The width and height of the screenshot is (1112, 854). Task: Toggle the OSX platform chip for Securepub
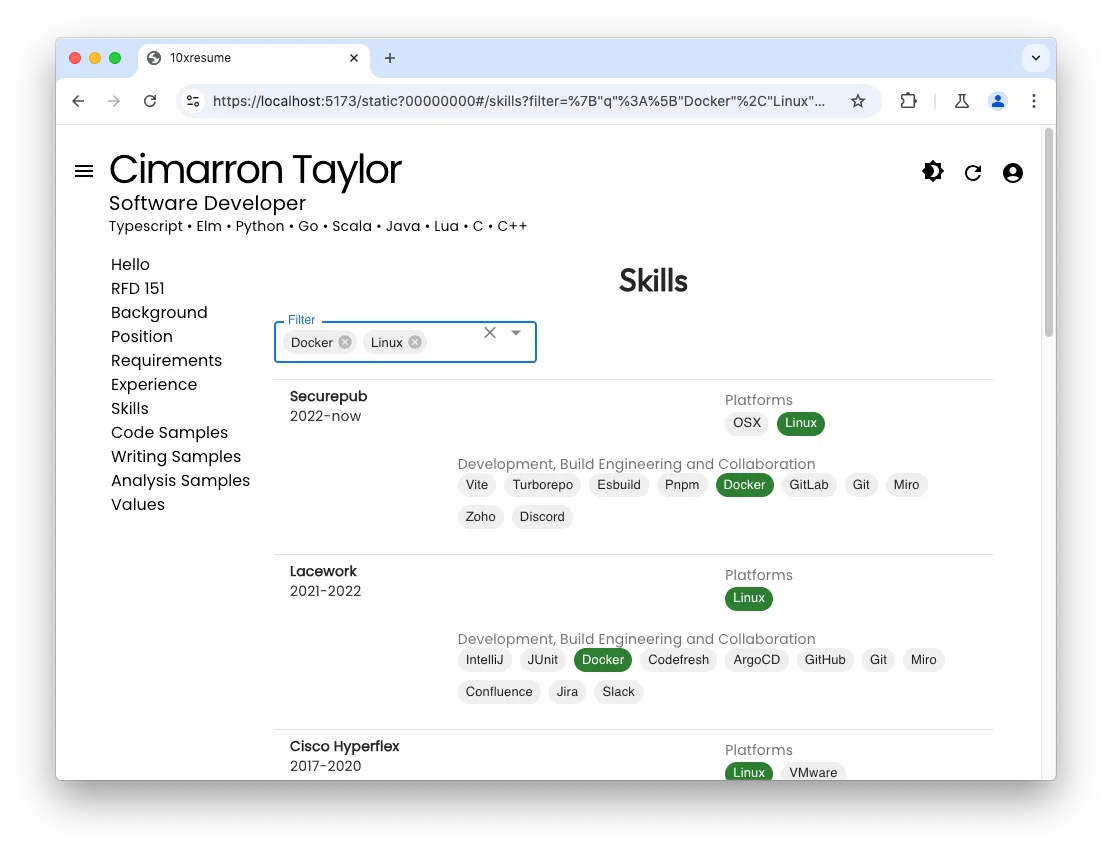(x=746, y=423)
